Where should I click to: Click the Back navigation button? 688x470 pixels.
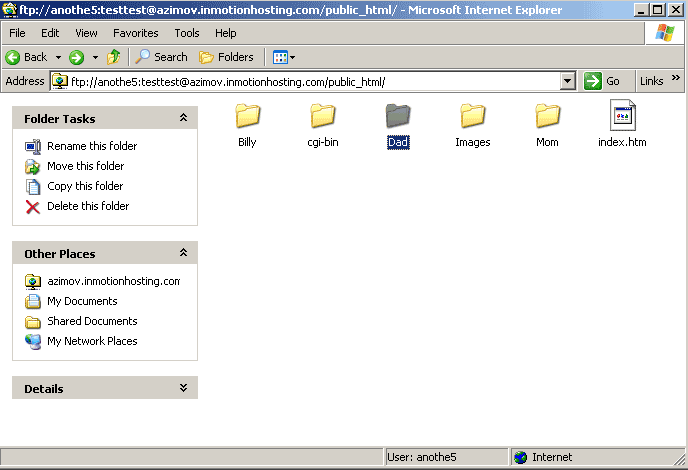(27, 57)
